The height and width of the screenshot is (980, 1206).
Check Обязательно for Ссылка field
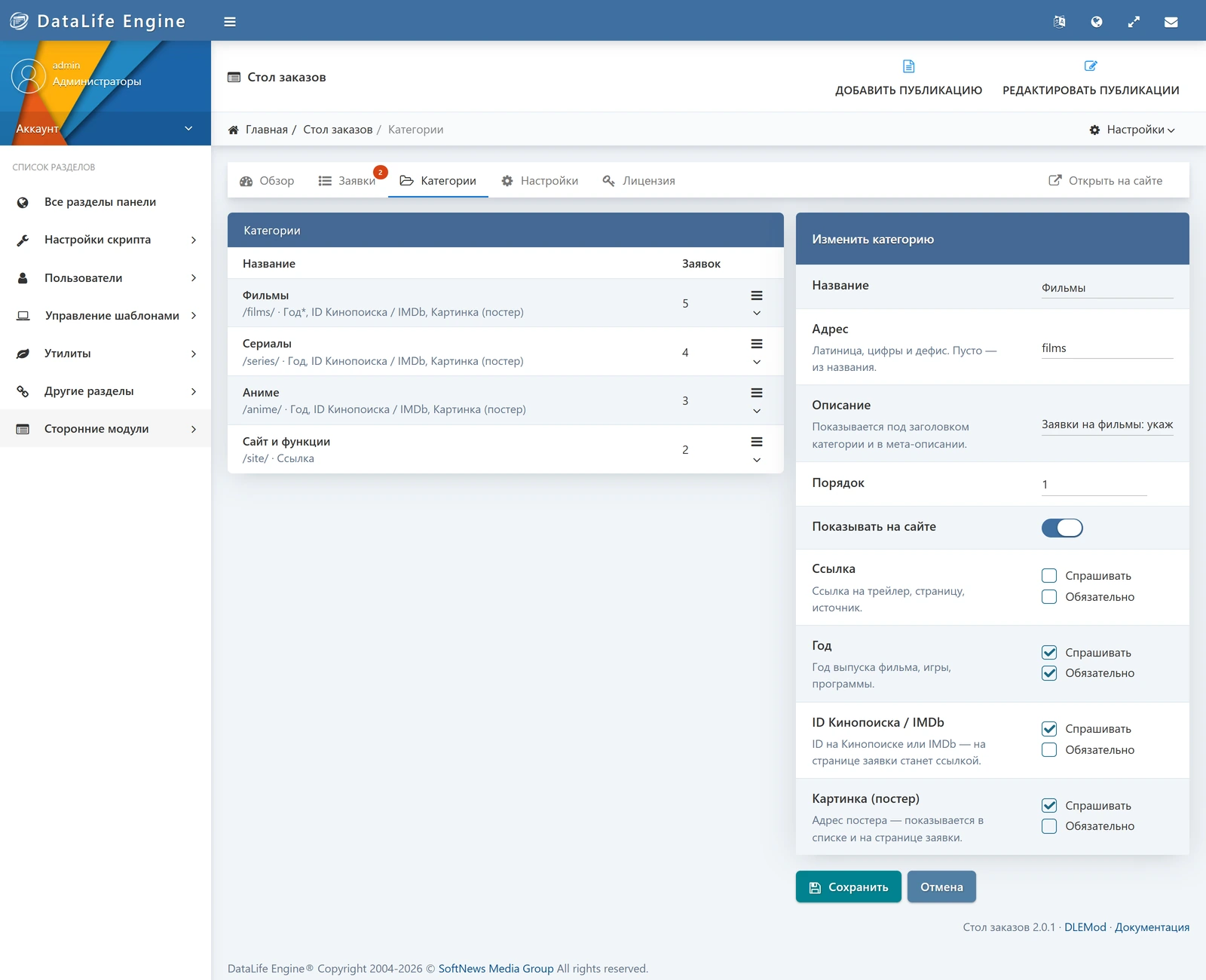[1049, 597]
